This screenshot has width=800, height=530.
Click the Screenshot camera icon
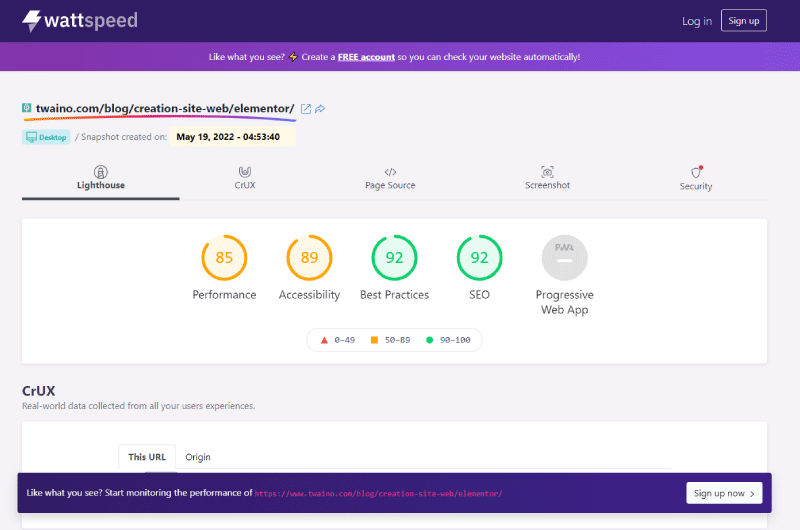(547, 172)
